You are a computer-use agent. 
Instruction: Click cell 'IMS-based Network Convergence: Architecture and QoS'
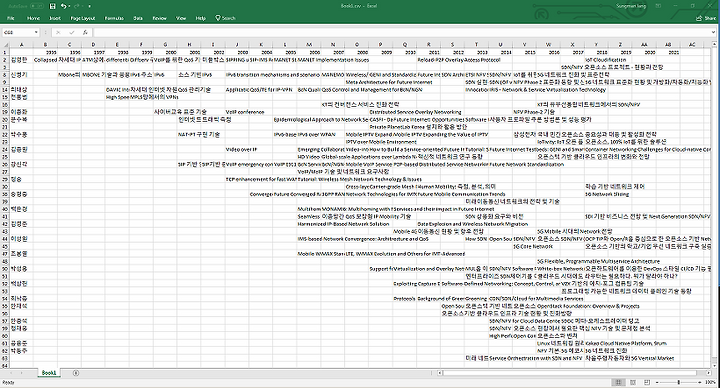[x=363, y=239]
